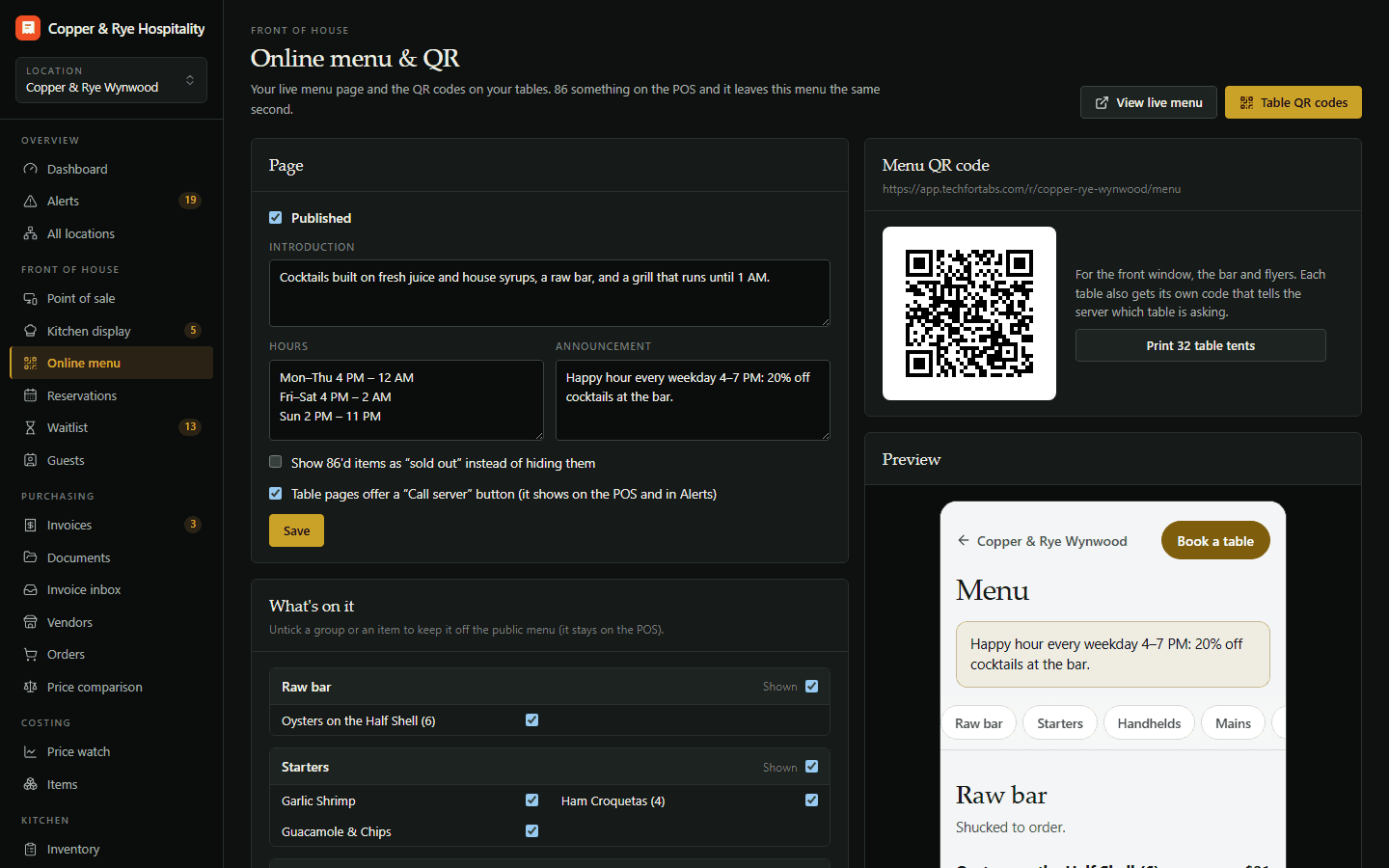Click the Hours text area
The width and height of the screenshot is (1389, 868).
(x=406, y=400)
